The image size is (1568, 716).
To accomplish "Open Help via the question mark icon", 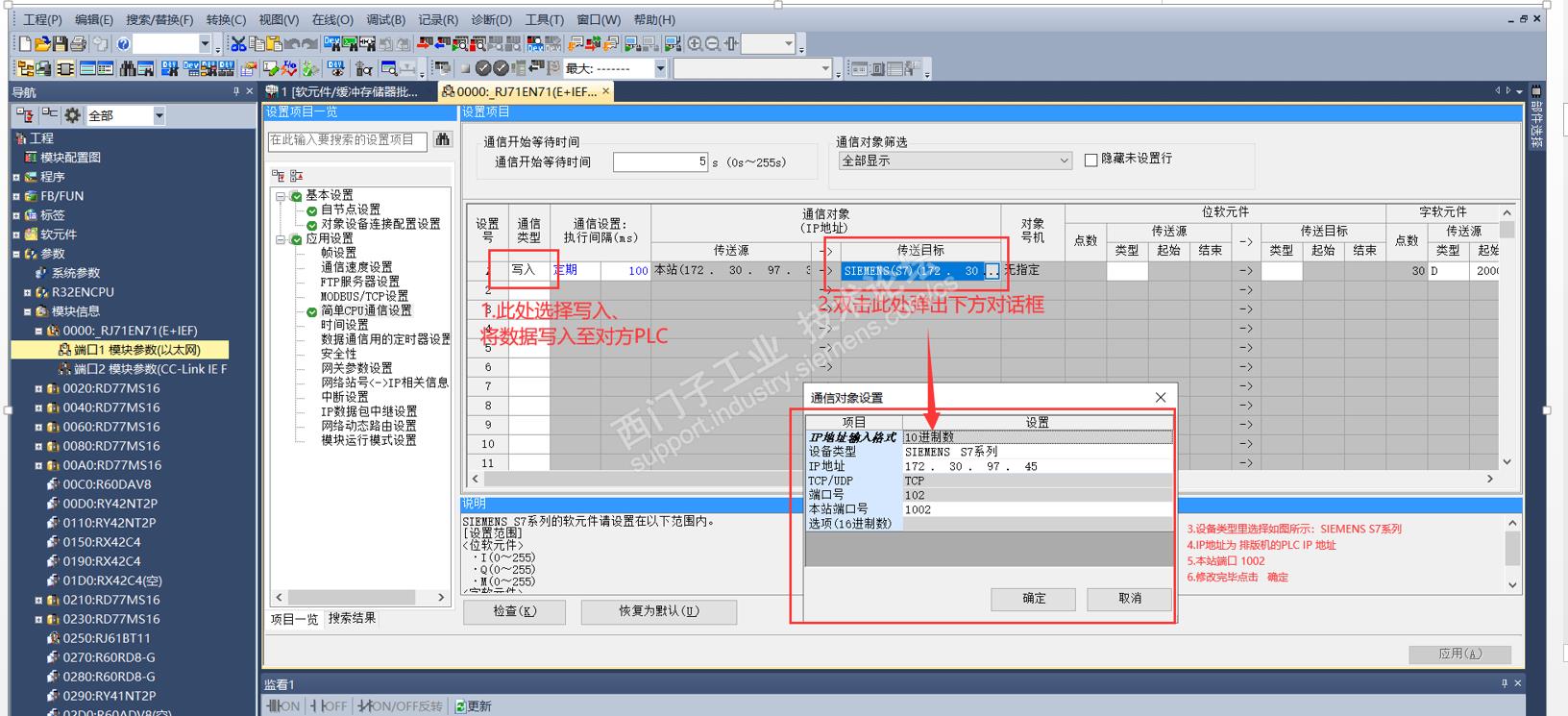I will (x=124, y=44).
